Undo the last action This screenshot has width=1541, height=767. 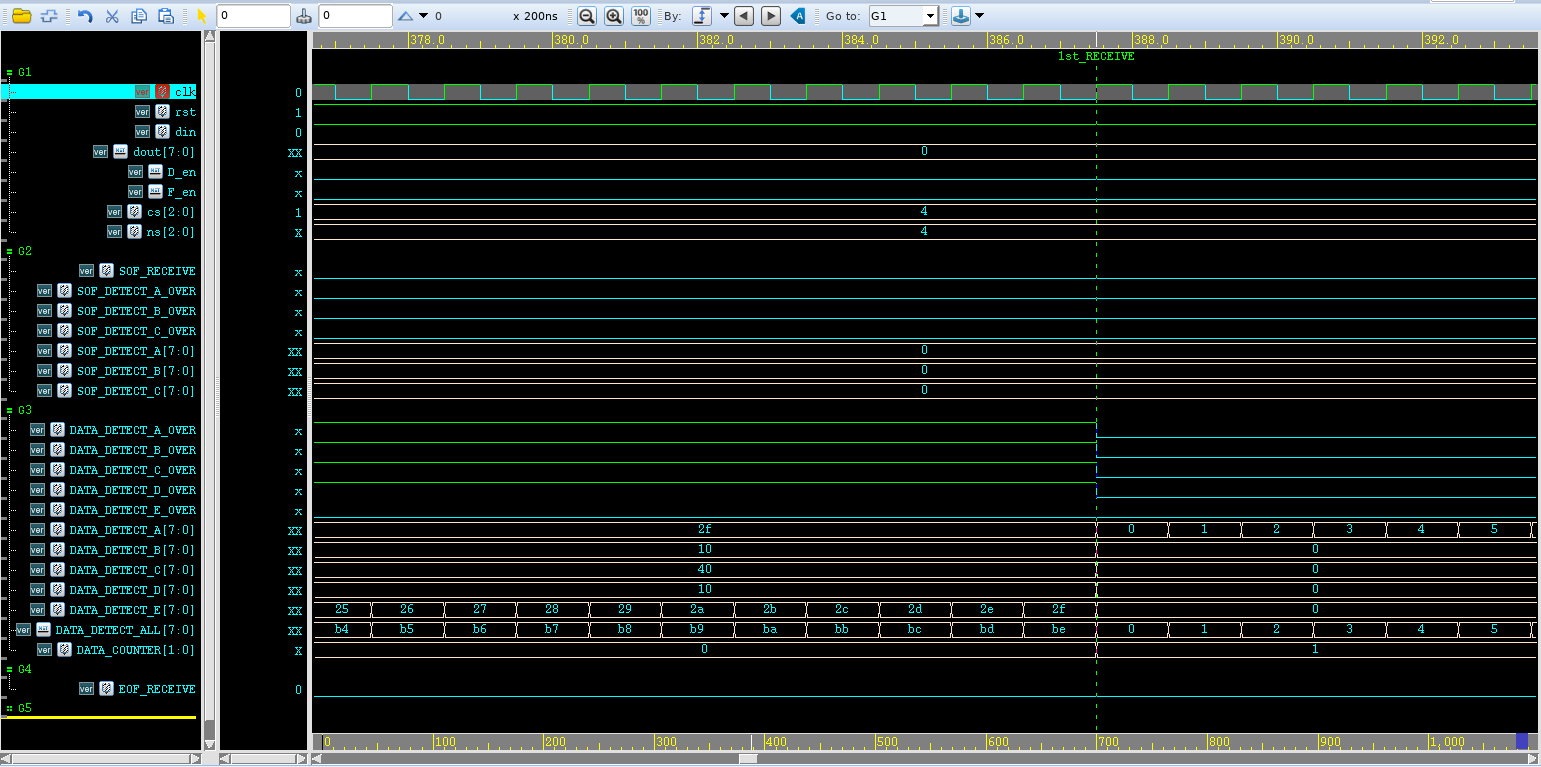85,16
